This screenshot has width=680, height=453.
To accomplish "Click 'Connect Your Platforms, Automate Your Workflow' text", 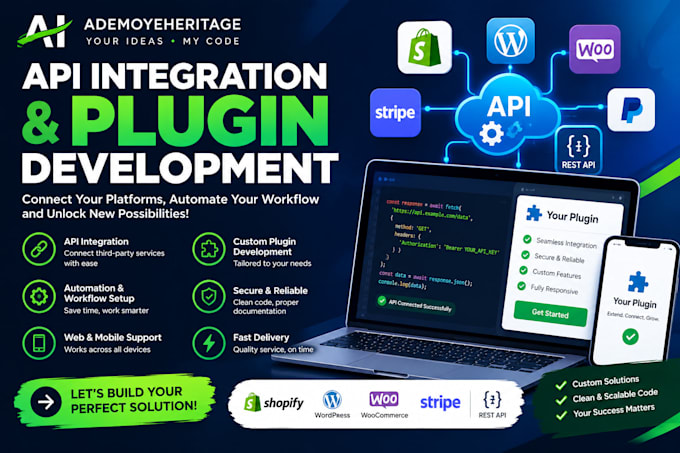I will (170, 199).
